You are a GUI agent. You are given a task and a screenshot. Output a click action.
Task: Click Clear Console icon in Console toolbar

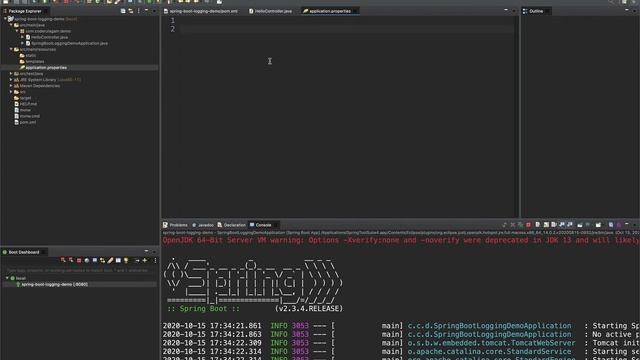tap(538, 225)
